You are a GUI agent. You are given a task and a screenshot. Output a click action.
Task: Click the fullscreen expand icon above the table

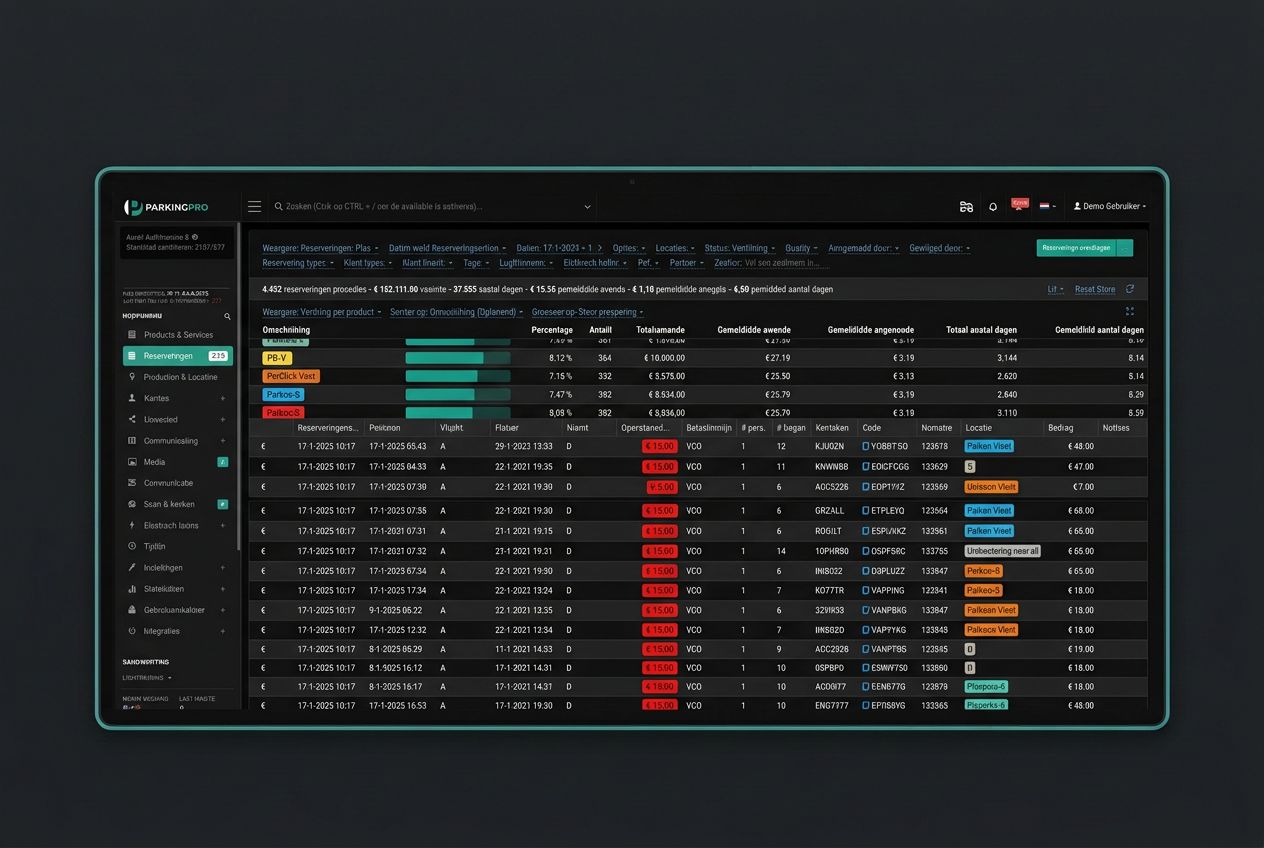1130,312
